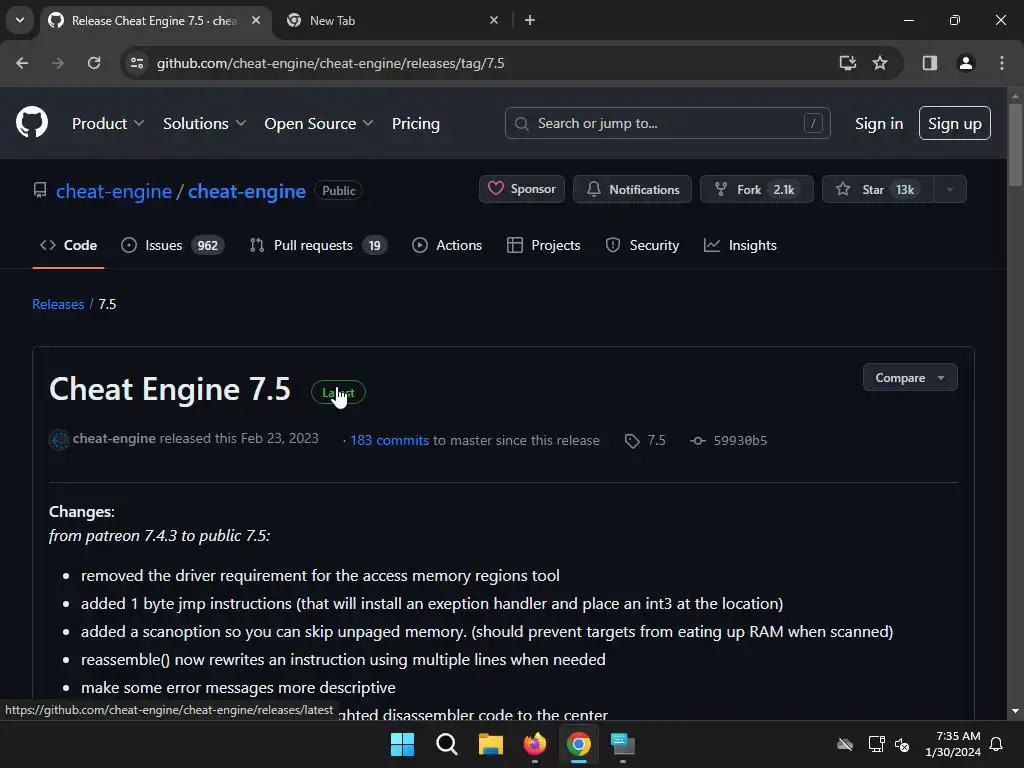Reload the page with refresh icon
The image size is (1024, 768).
click(94, 63)
